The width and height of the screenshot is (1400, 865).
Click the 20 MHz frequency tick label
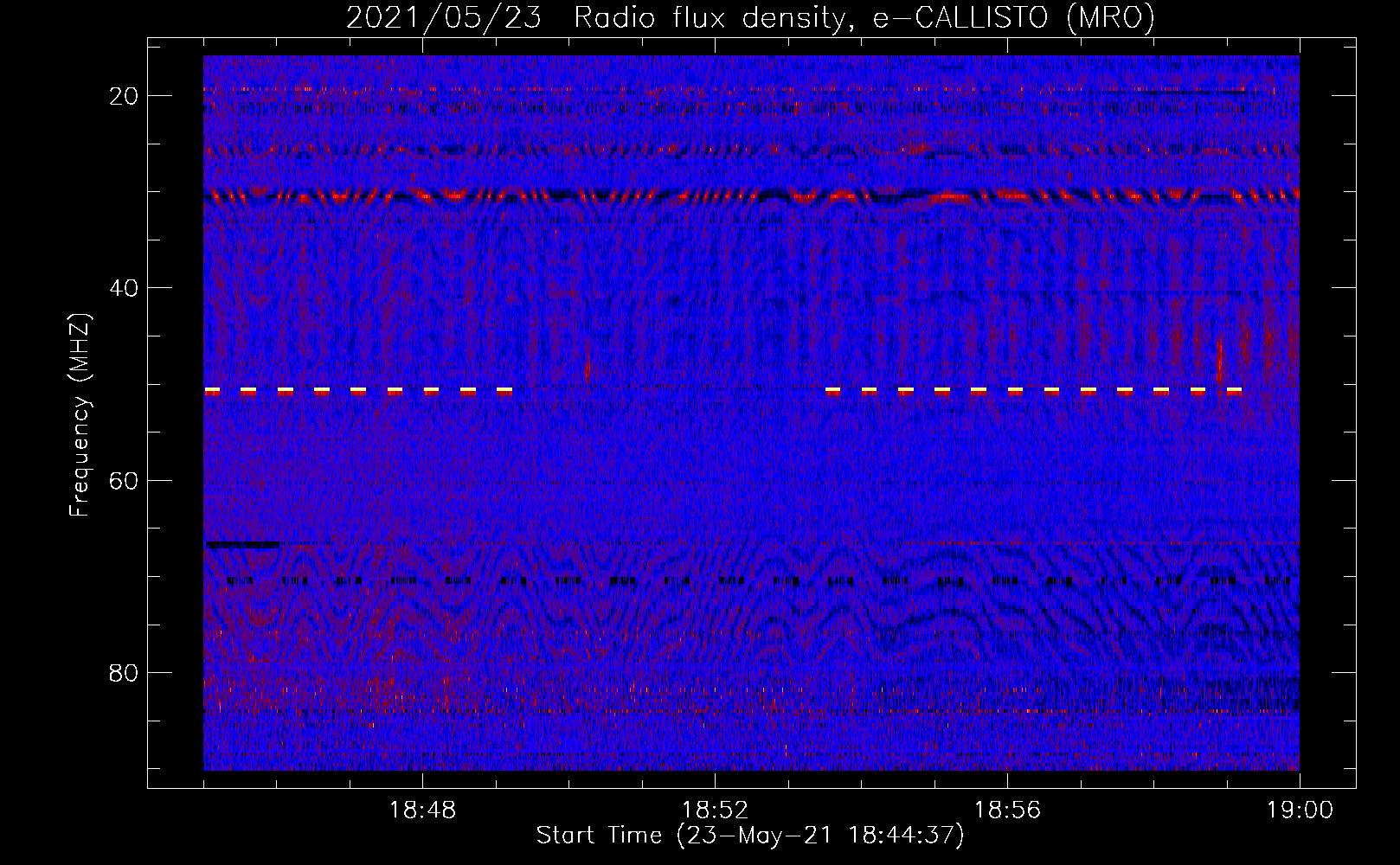point(125,96)
